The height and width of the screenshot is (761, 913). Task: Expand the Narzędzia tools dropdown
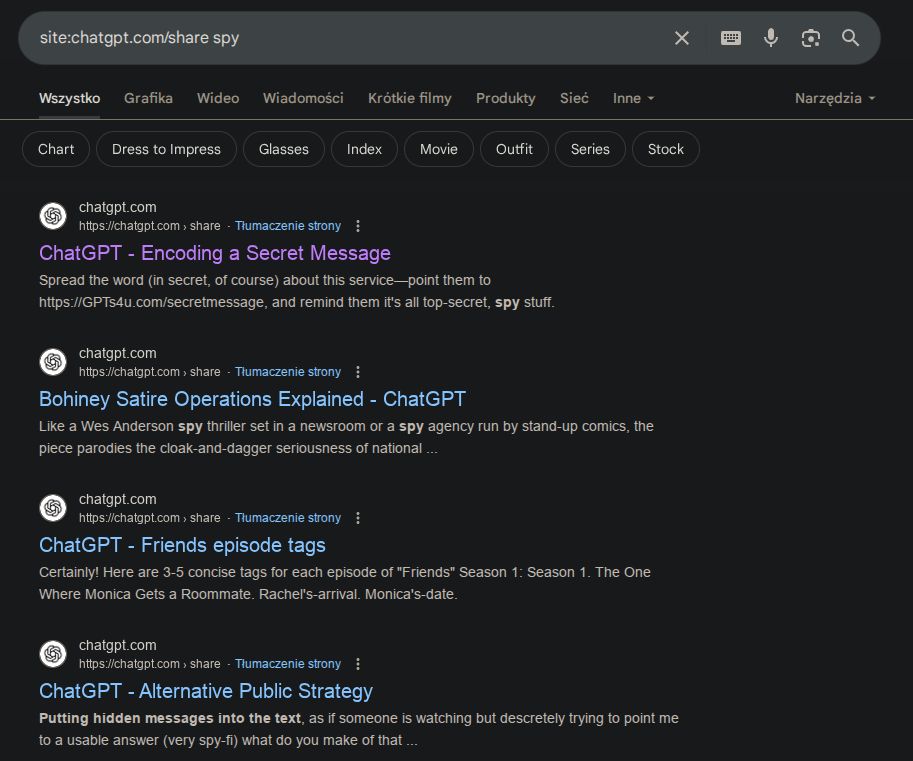tap(834, 98)
